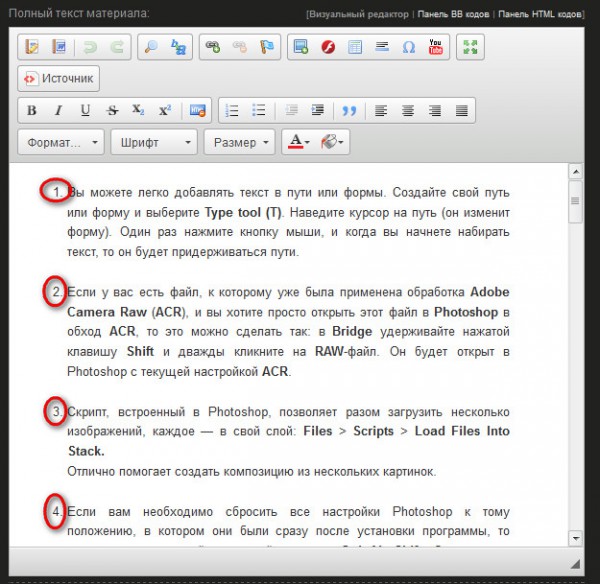This screenshot has height=584, width=600.
Task: Insert a numbered list
Action: pyautogui.click(x=232, y=111)
